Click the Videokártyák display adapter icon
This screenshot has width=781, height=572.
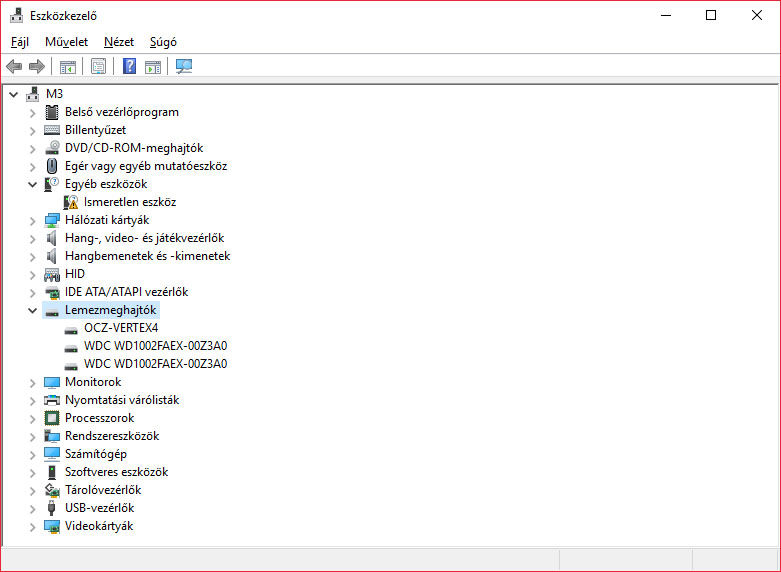tap(52, 526)
